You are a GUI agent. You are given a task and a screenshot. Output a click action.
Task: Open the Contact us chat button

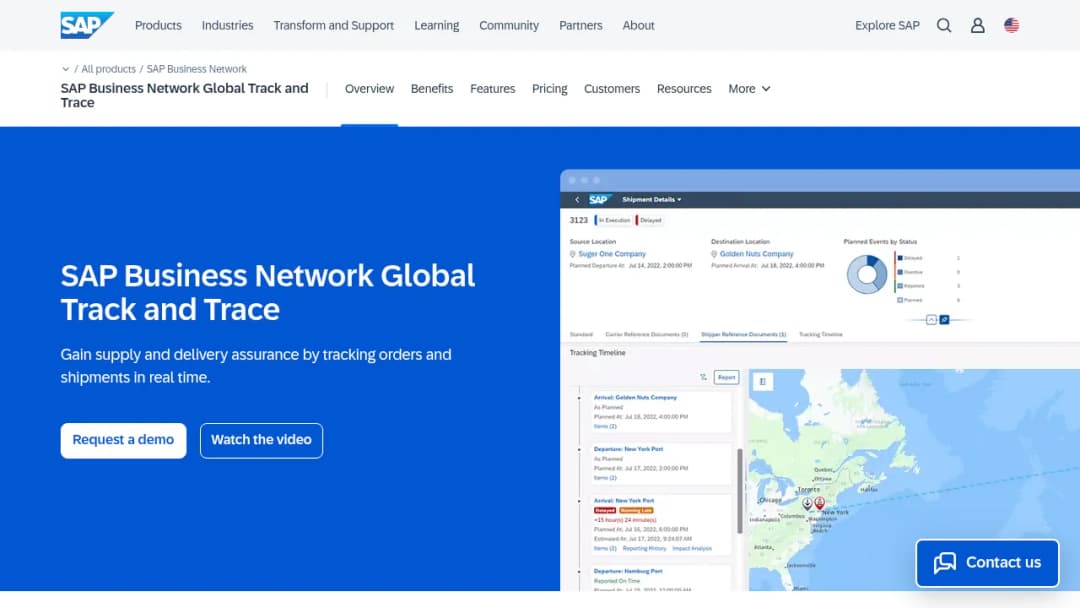coord(987,563)
